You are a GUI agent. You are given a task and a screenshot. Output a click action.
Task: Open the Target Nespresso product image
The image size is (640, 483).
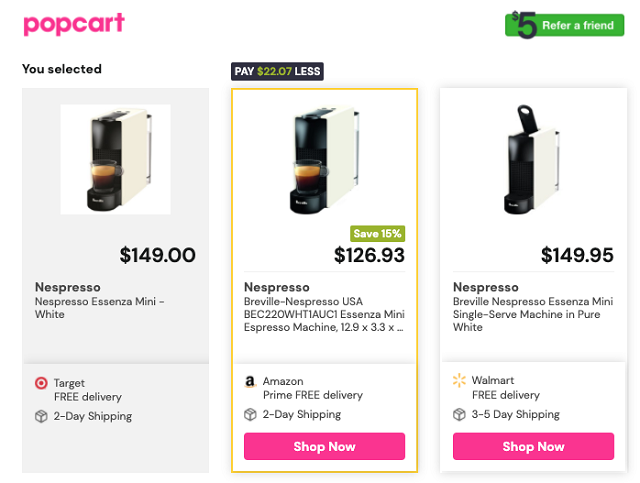115,159
